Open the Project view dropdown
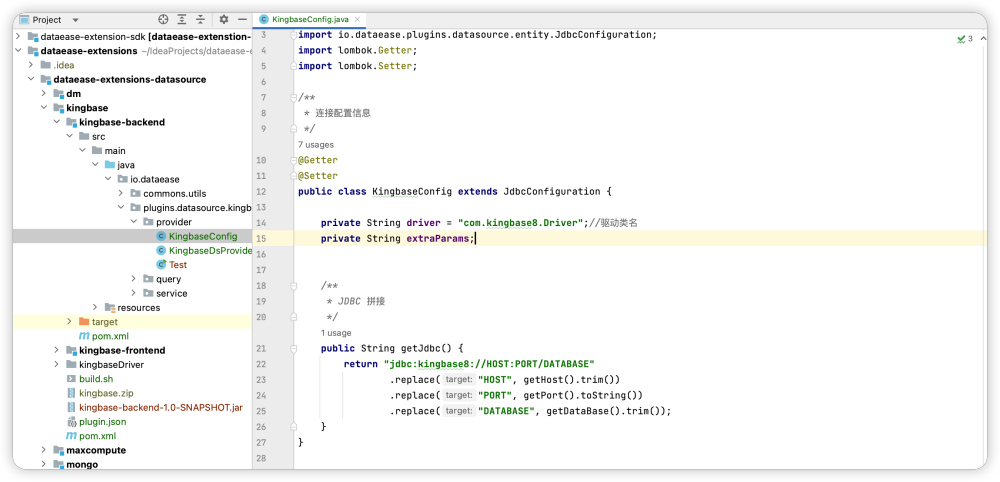Viewport: 1000px width, 482px height. coord(76,20)
